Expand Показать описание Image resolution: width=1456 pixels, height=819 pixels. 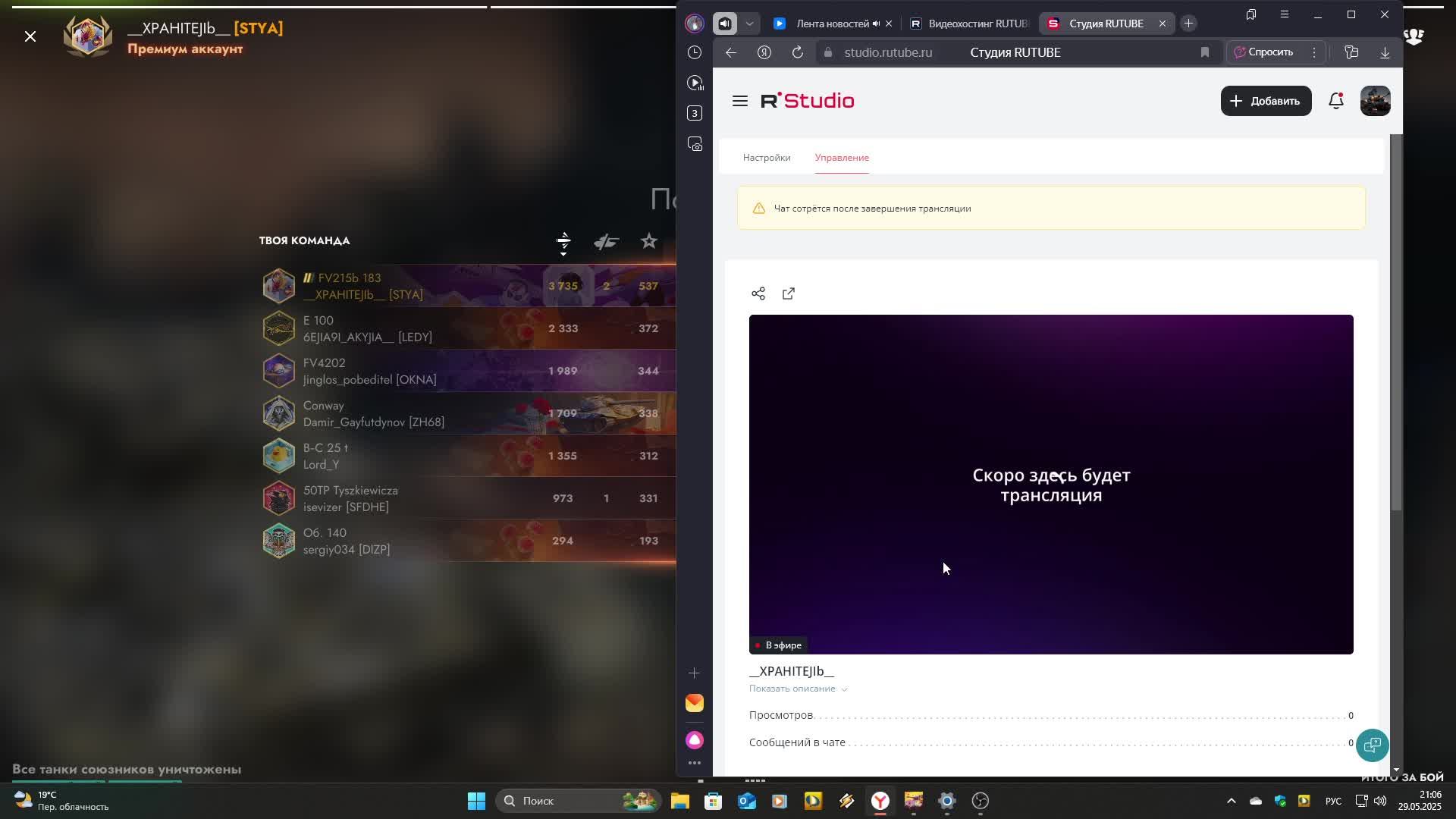[x=798, y=689]
